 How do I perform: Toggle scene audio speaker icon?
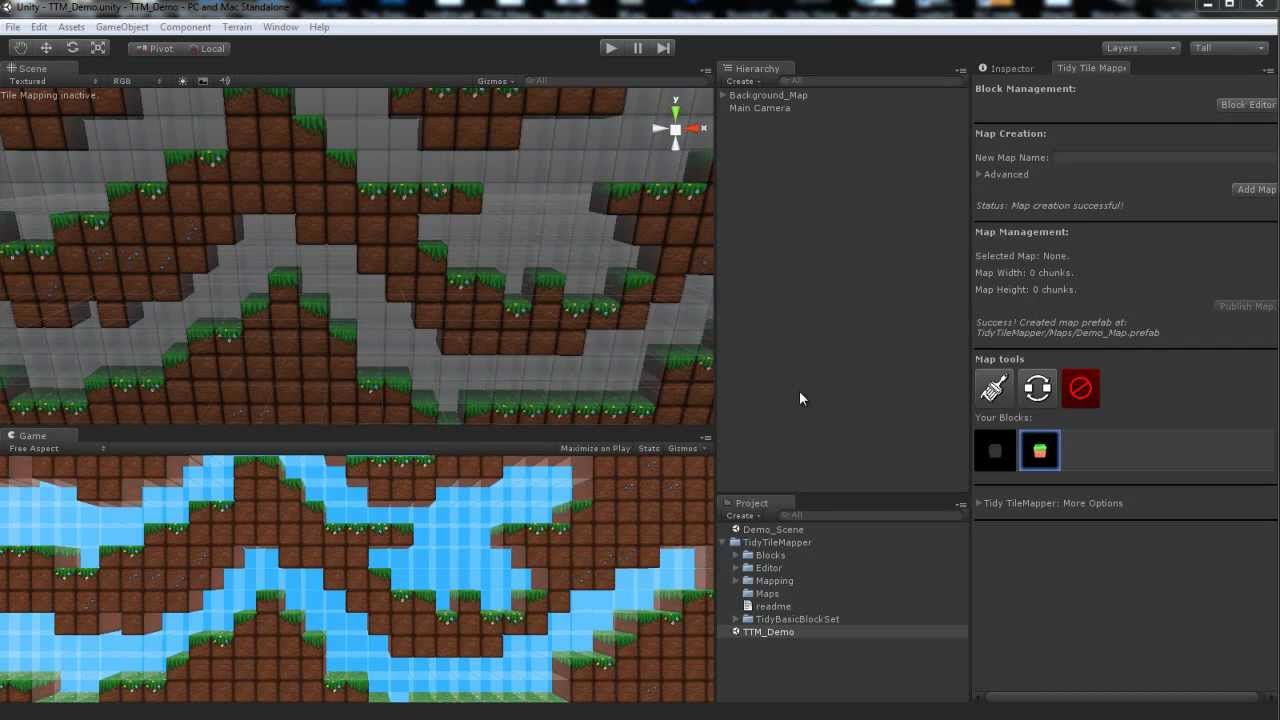click(x=225, y=81)
